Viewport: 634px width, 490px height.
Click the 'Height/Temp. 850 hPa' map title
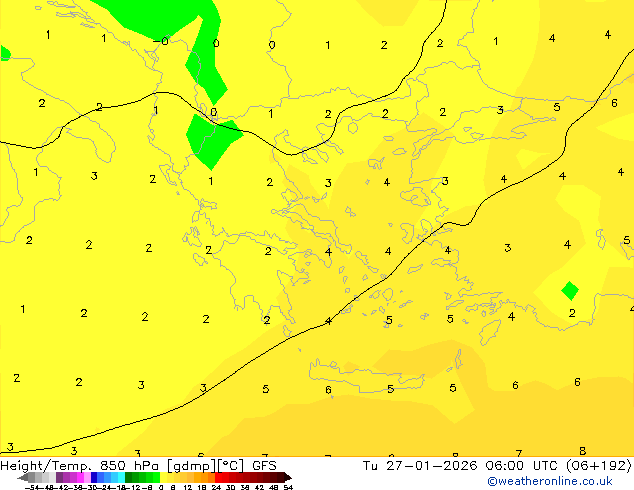click(80, 466)
